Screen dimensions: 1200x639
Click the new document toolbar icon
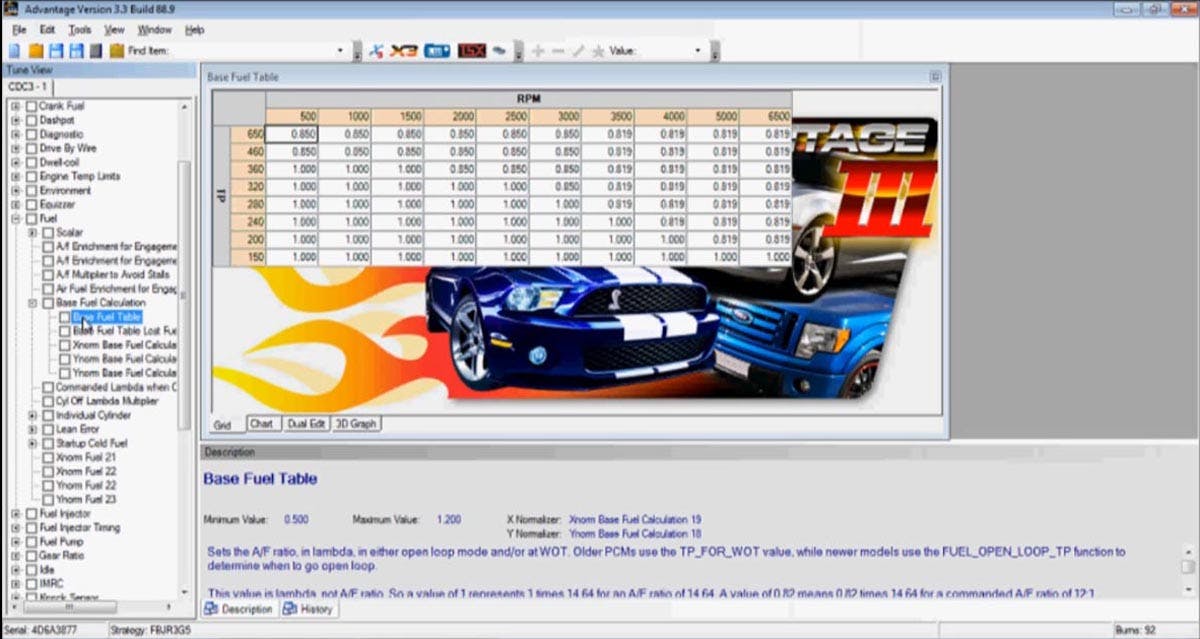14,50
